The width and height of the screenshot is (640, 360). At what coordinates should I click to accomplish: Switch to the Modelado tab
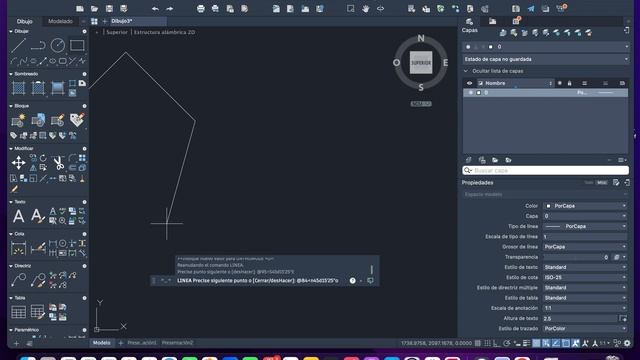(60, 21)
